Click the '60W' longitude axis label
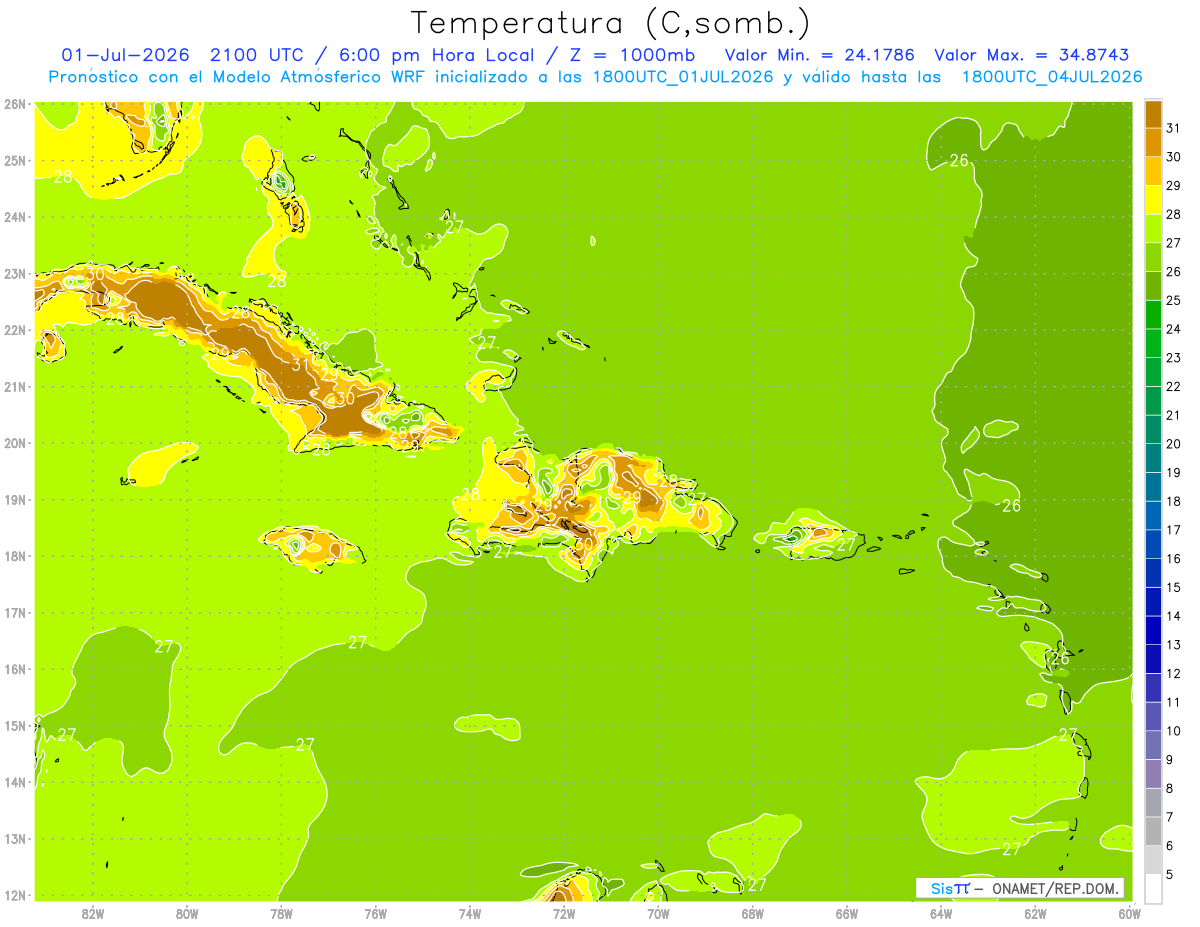Image resolution: width=1200 pixels, height=927 pixels. (x=1130, y=913)
